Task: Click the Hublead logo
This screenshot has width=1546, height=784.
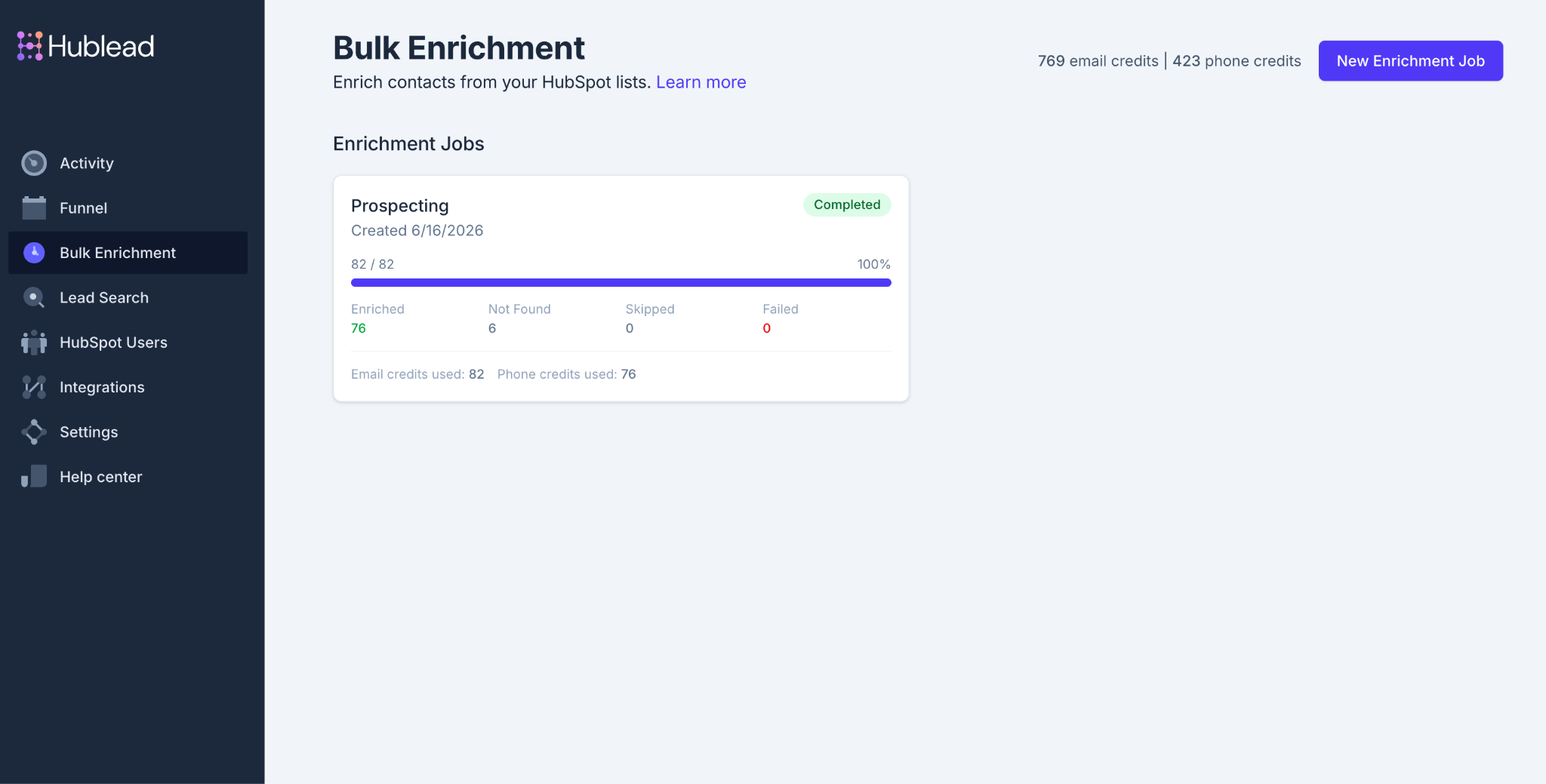Action: pyautogui.click(x=85, y=46)
